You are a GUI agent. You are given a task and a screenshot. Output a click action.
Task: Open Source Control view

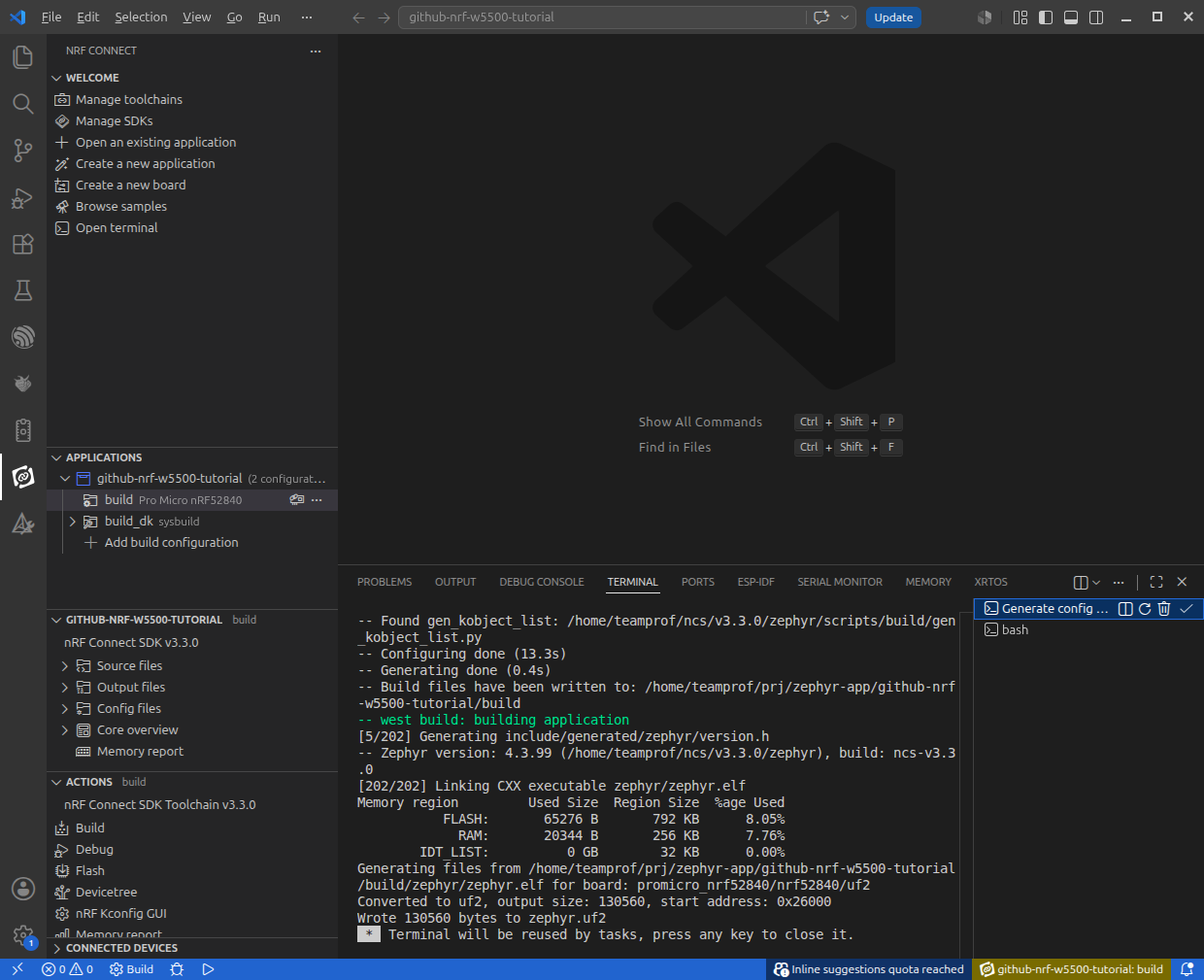click(x=23, y=151)
